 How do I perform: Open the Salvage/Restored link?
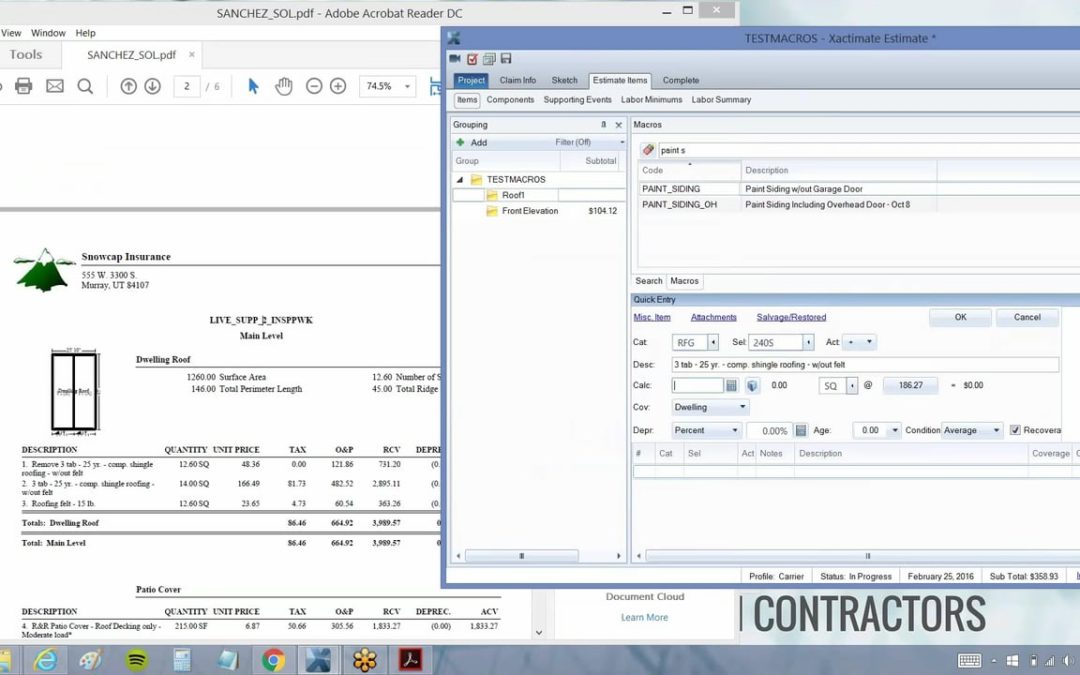791,318
